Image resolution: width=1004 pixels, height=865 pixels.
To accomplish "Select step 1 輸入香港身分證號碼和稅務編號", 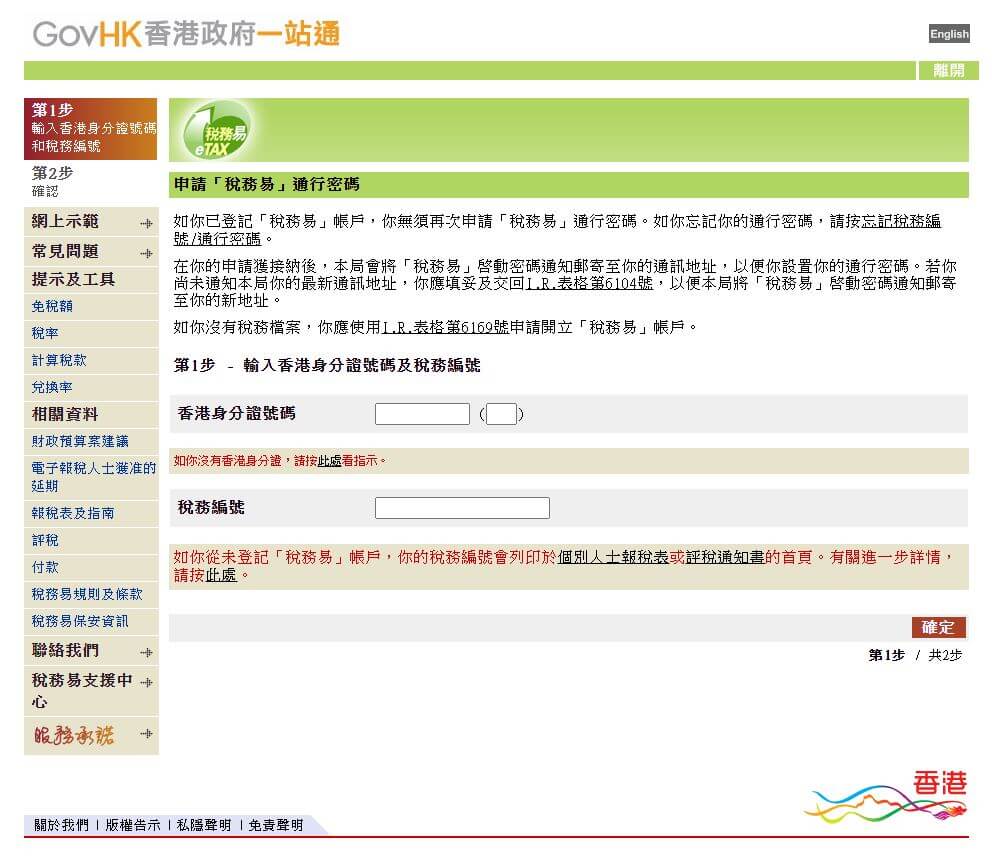I will [90, 128].
